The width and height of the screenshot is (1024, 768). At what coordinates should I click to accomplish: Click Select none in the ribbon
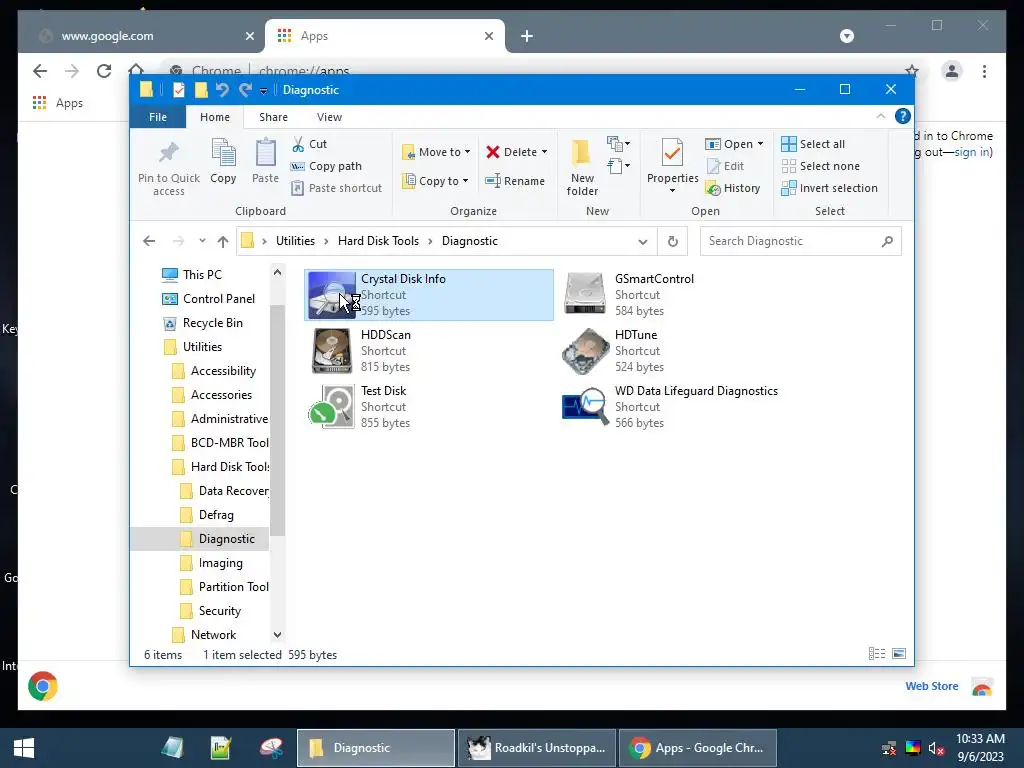point(820,166)
